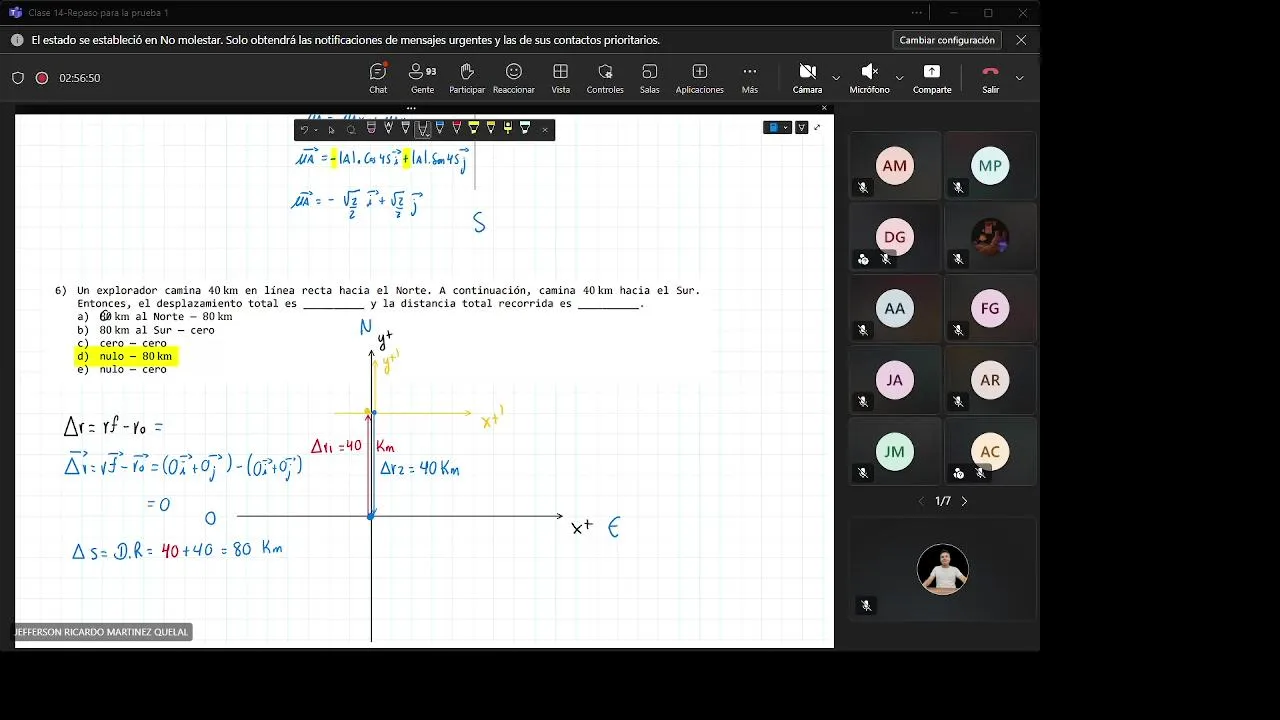
Task: Raise hand with Participar
Action: point(467,78)
